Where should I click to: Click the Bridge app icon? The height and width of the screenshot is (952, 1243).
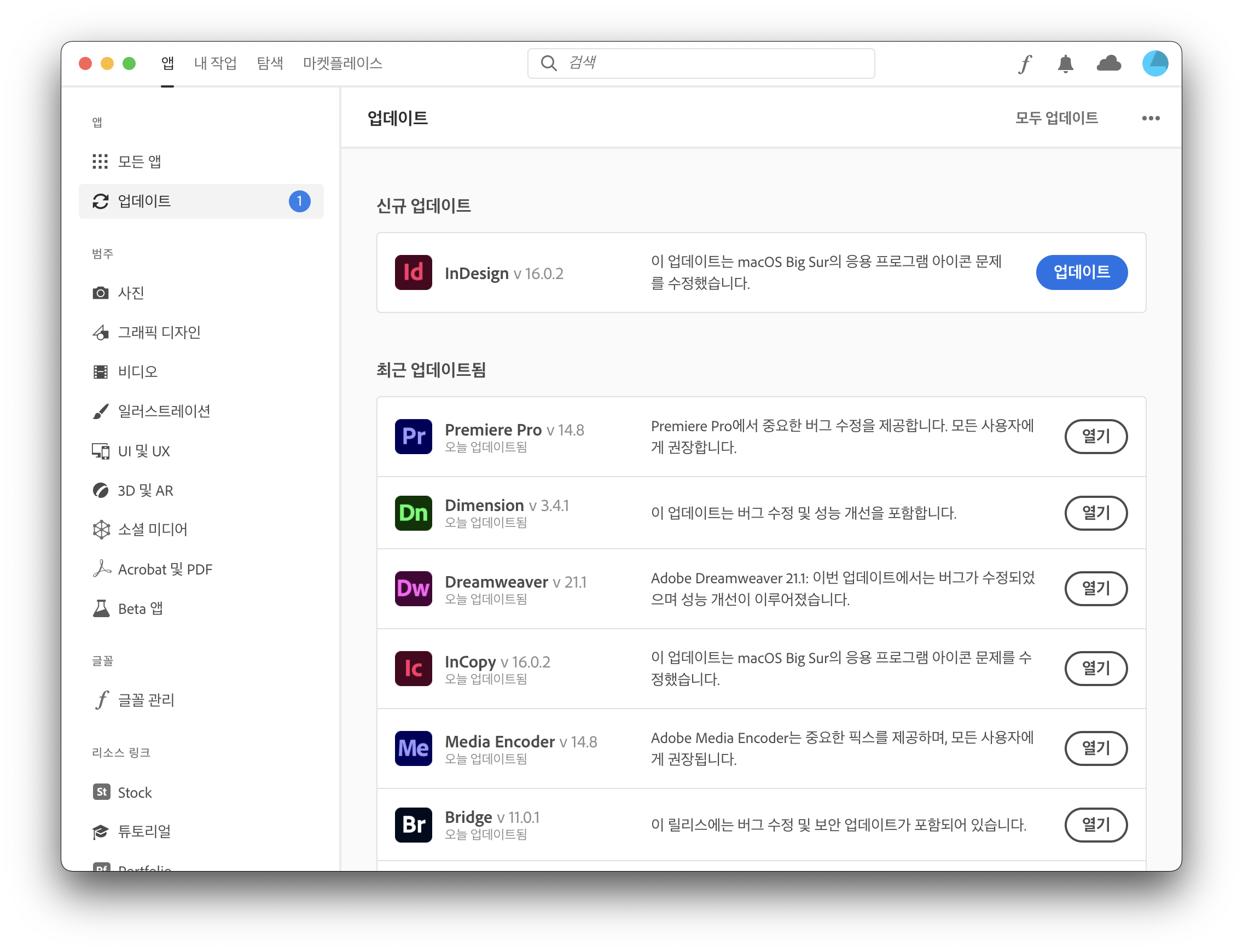[x=413, y=825]
